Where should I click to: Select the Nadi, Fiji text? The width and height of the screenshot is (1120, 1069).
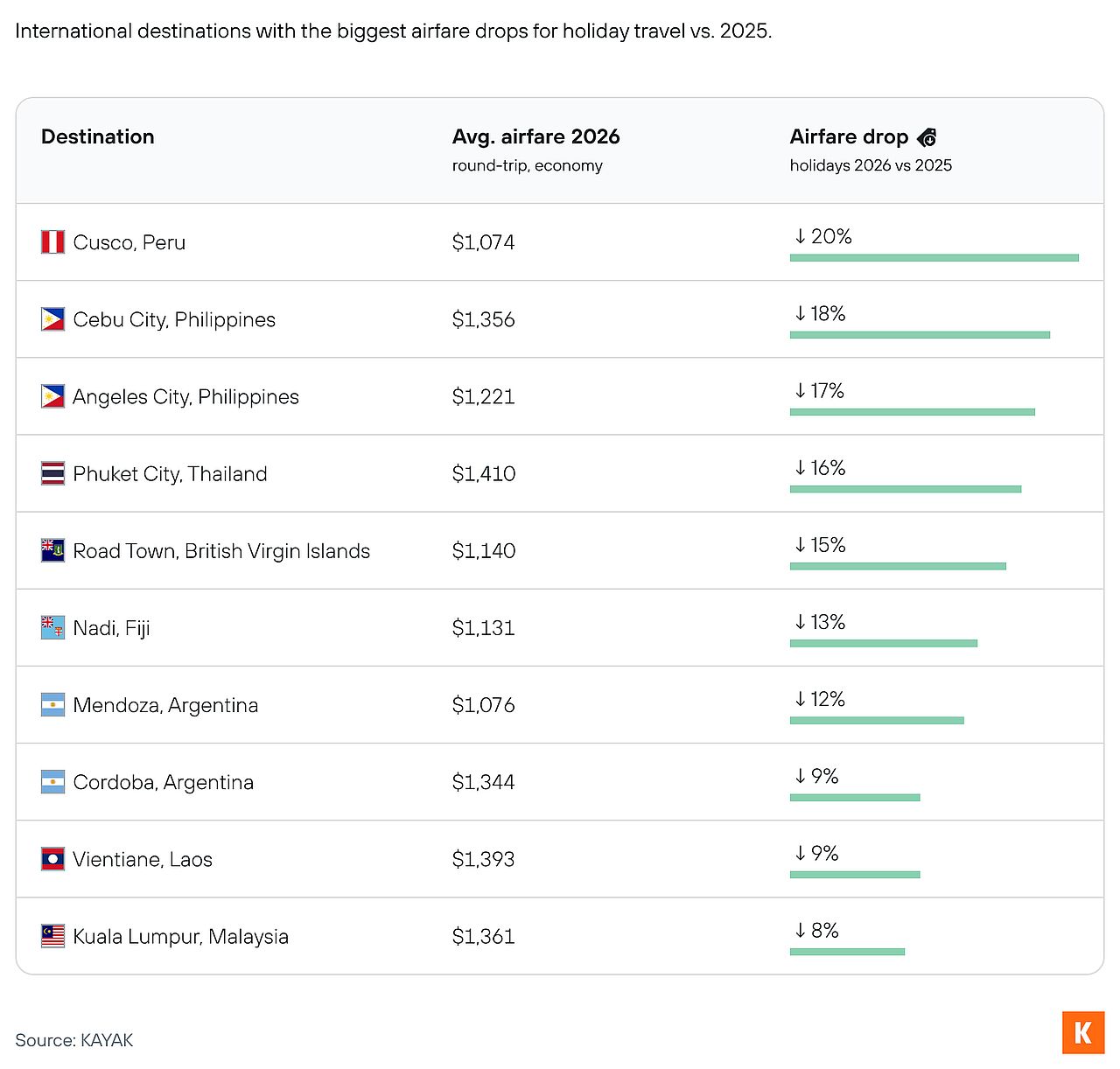click(x=112, y=628)
